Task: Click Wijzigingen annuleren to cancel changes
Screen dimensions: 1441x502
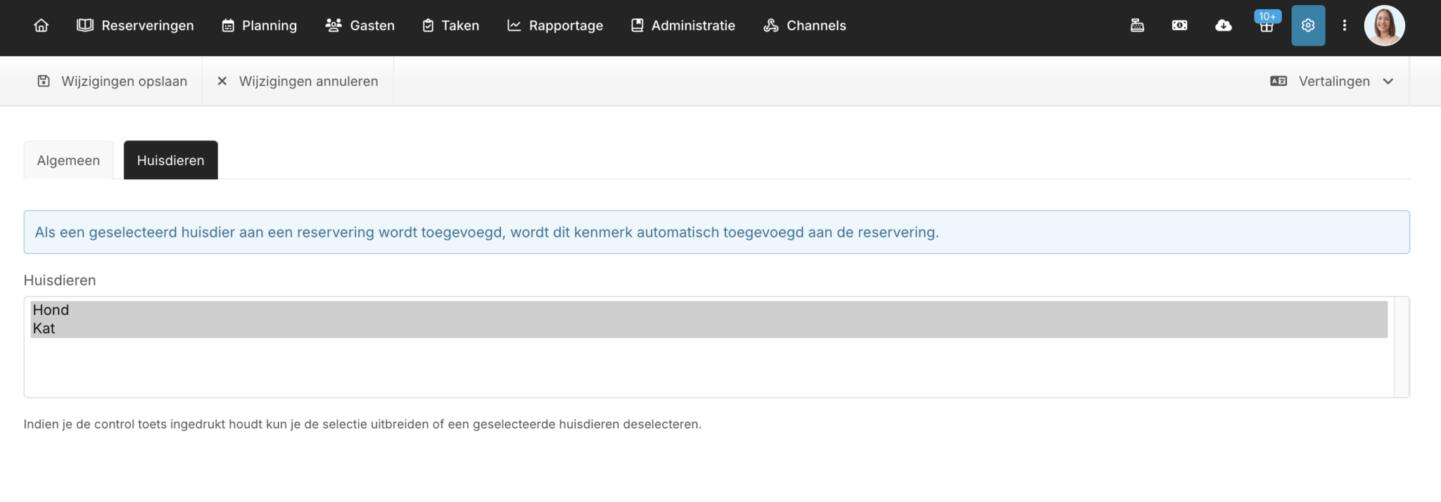Action: click(x=297, y=81)
